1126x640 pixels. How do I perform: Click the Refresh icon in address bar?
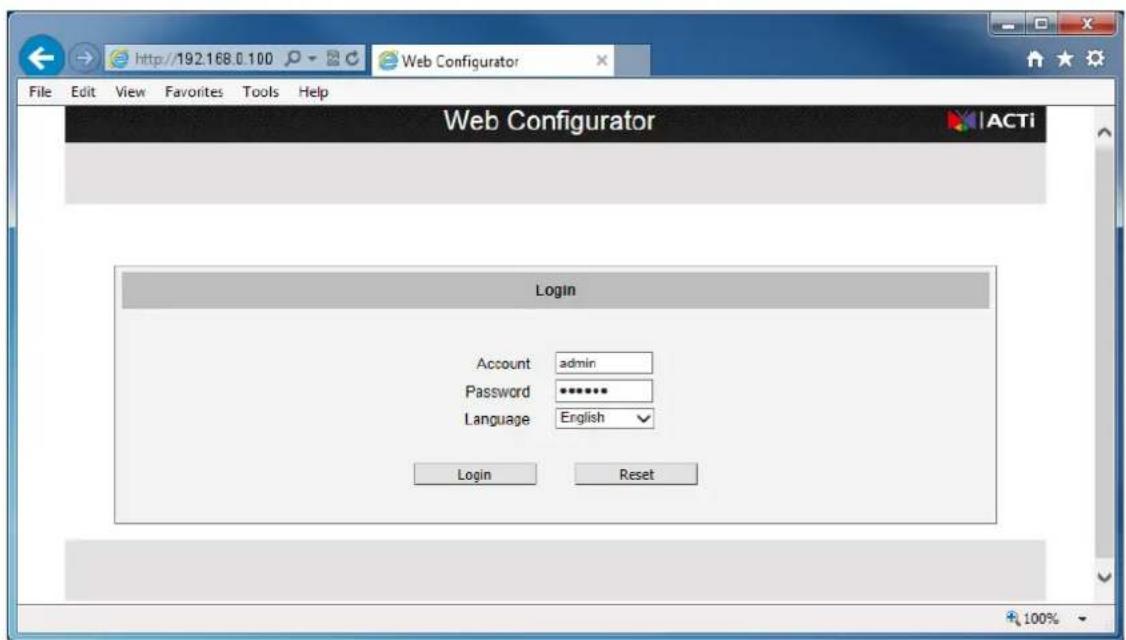pyautogui.click(x=352, y=58)
